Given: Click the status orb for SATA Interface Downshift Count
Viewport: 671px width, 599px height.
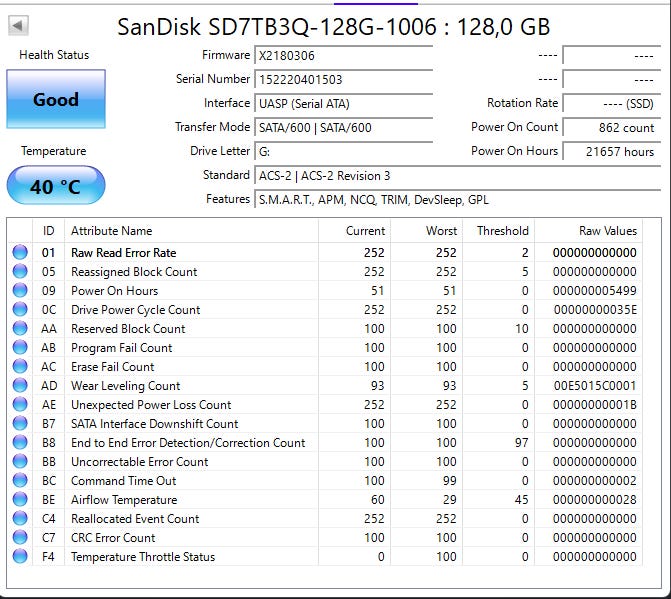Looking at the screenshot, I should (20, 424).
